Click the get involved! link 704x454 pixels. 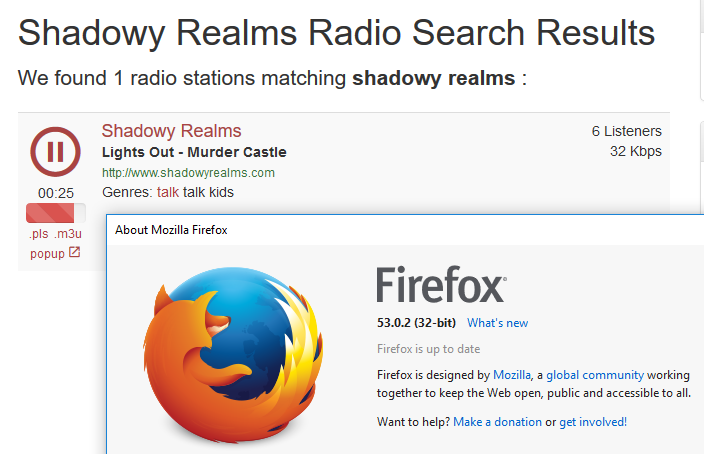coord(593,422)
